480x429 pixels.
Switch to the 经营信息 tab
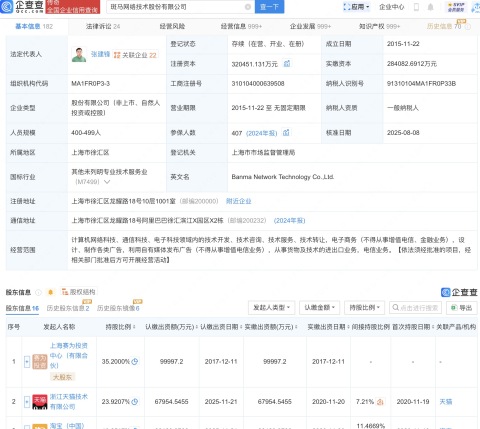pos(241,26)
